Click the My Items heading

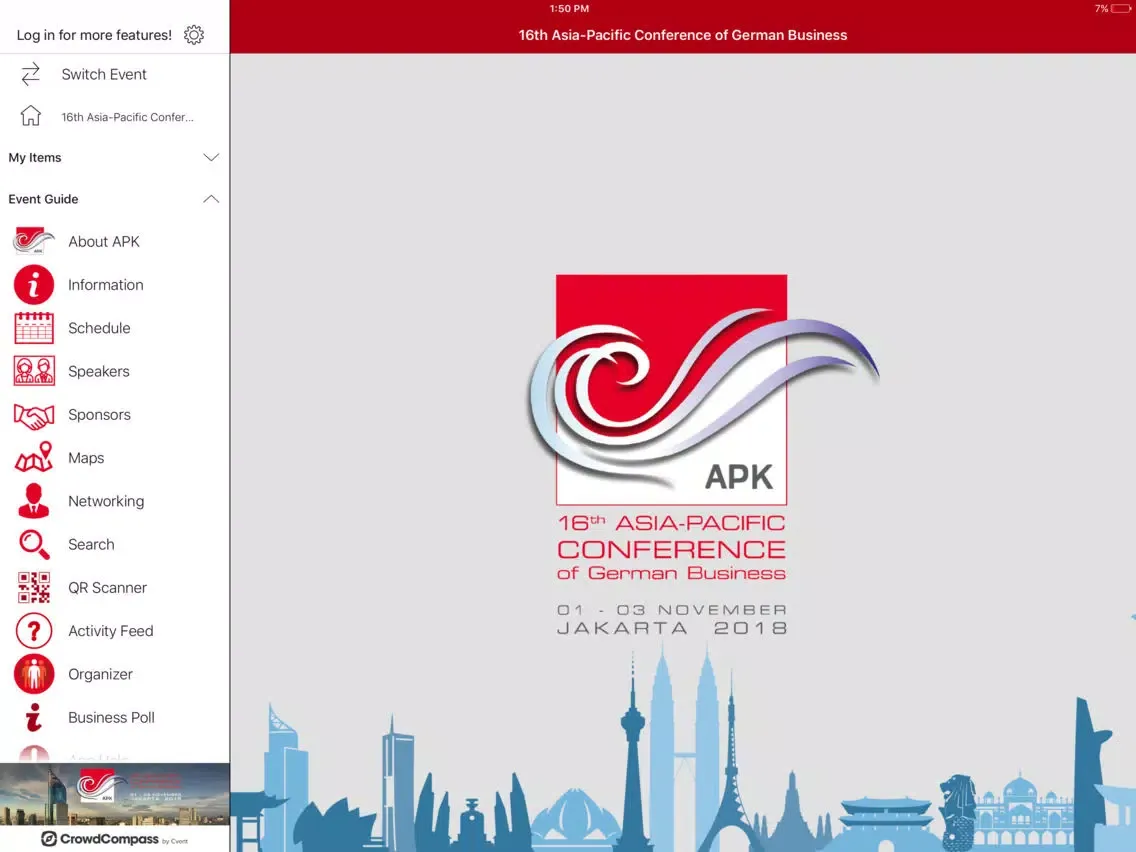point(35,157)
